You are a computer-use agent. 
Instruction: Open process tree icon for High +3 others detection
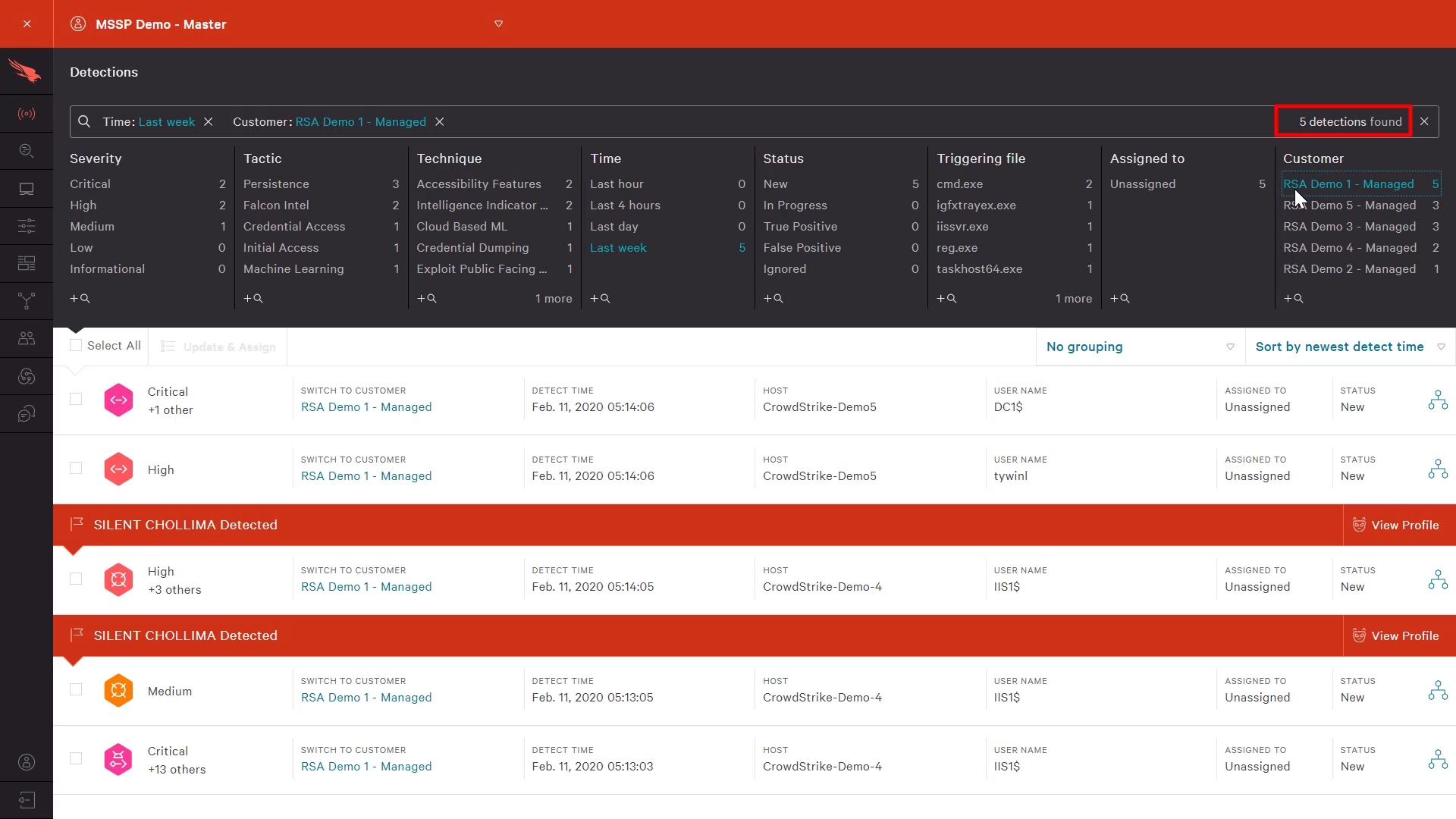[1438, 579]
